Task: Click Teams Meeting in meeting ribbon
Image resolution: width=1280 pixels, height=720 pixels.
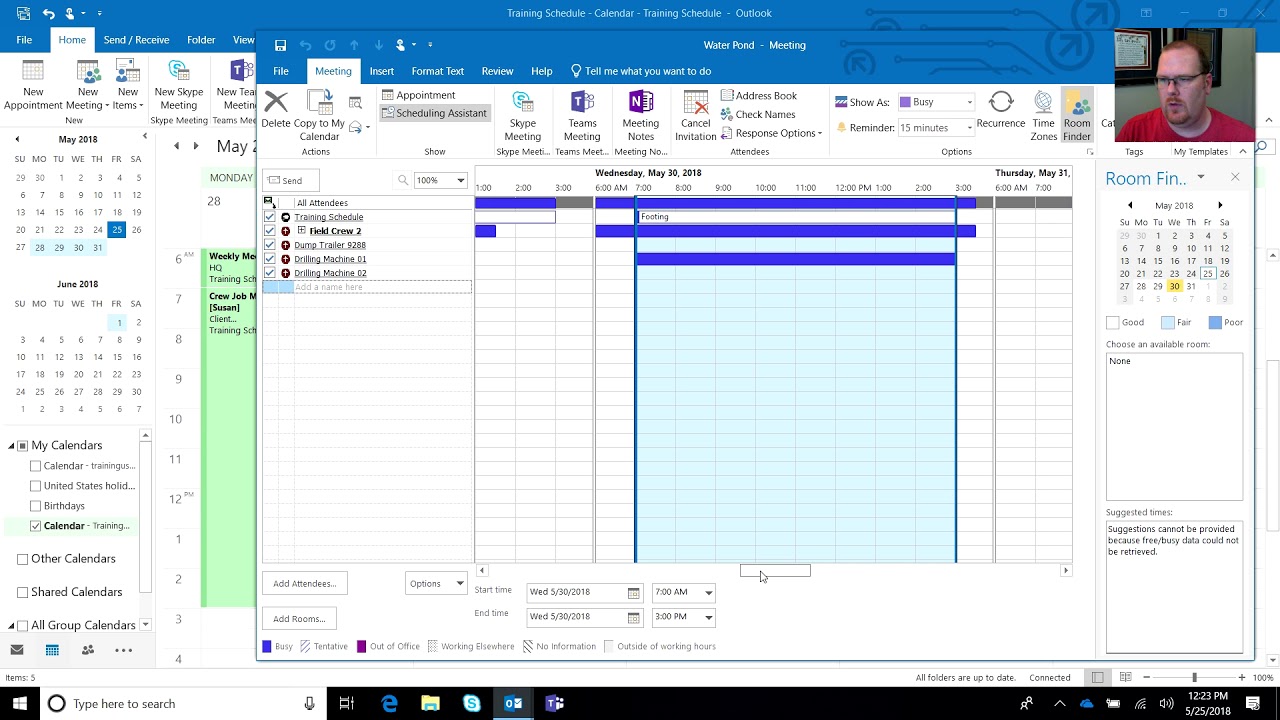Action: tap(582, 117)
